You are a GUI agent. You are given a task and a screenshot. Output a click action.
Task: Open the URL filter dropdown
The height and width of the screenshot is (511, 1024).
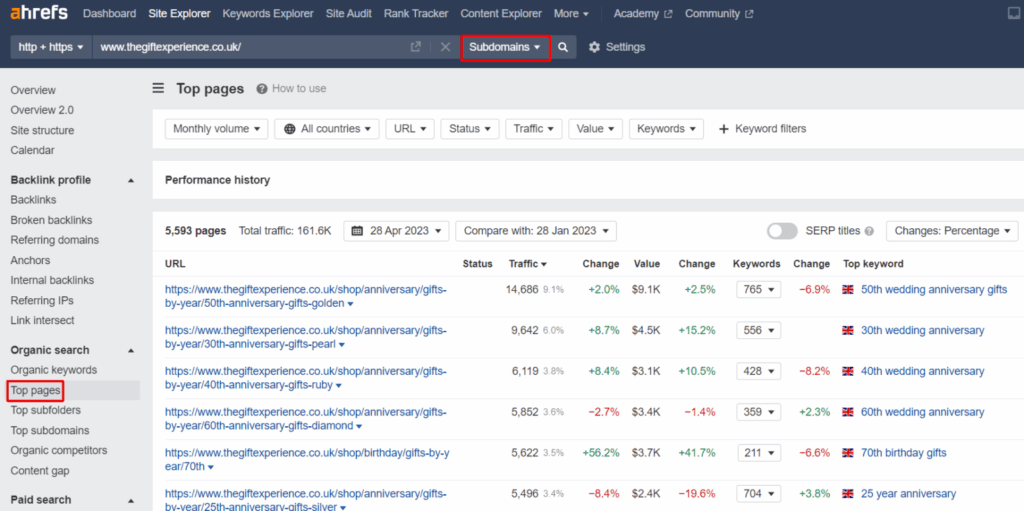(x=409, y=129)
